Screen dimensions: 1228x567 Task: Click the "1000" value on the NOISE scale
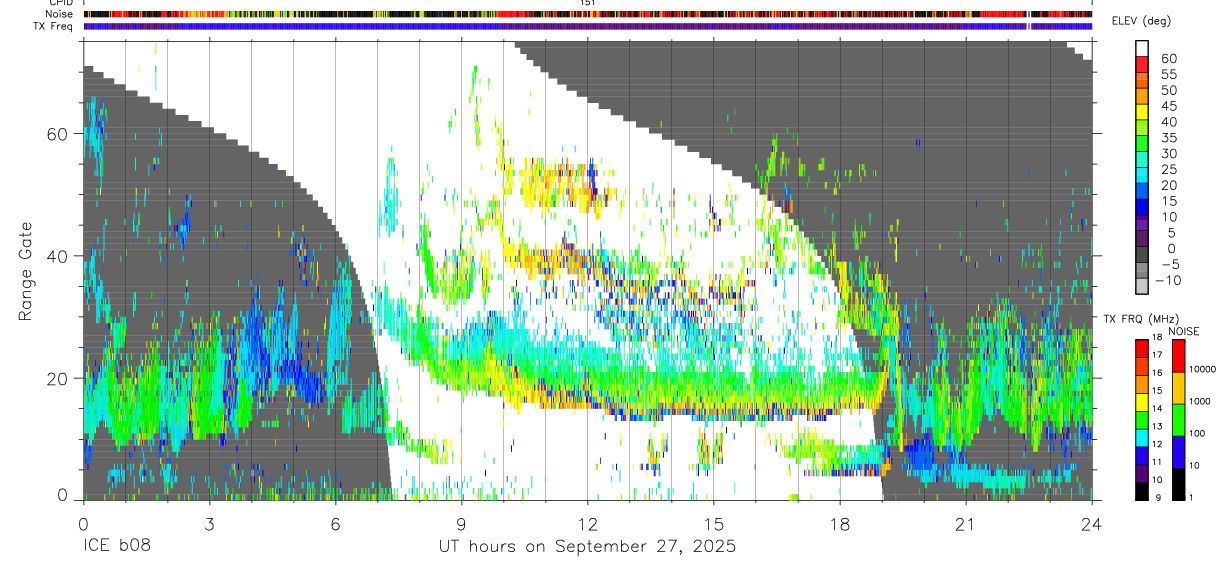pos(1201,402)
